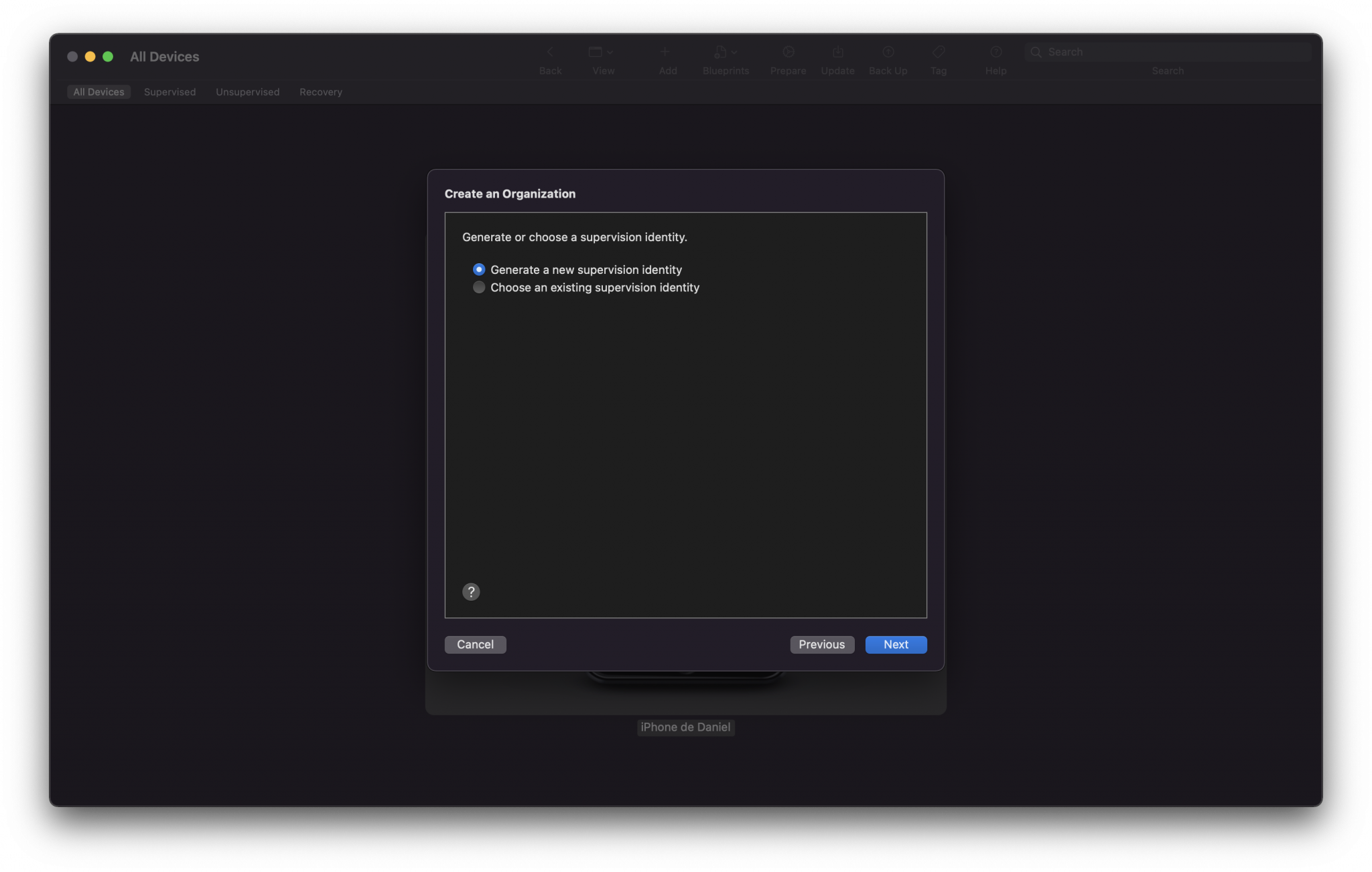Click the Update icon
The width and height of the screenshot is (1372, 872).
click(837, 52)
